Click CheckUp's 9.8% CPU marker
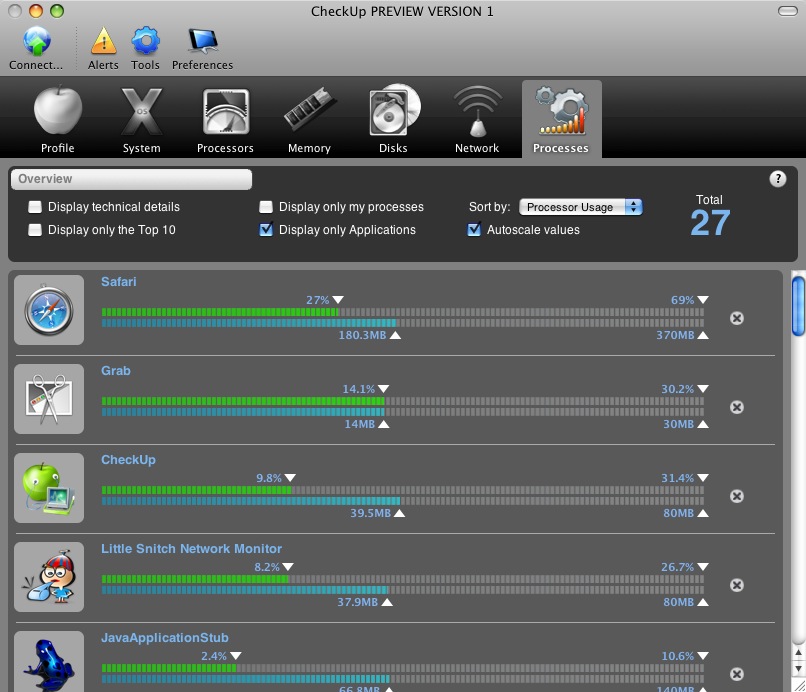Image resolution: width=806 pixels, height=692 pixels. coord(290,478)
